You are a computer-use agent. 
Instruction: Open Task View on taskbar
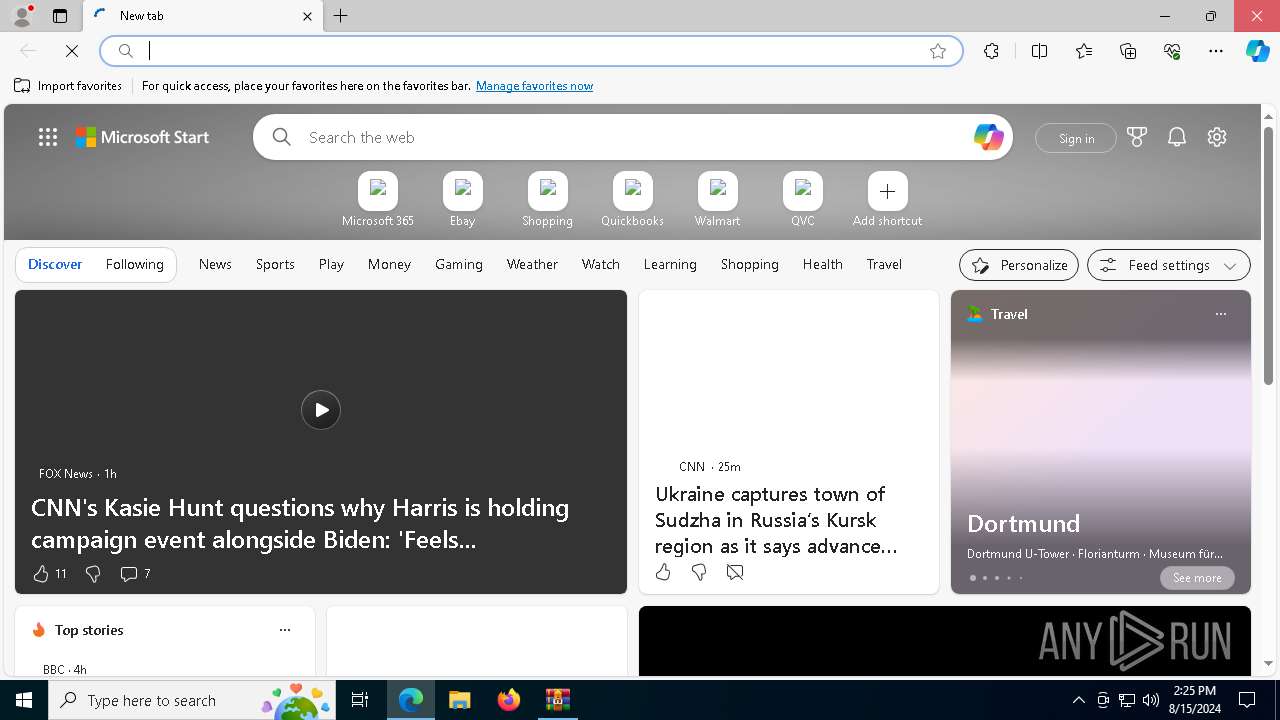pos(360,700)
